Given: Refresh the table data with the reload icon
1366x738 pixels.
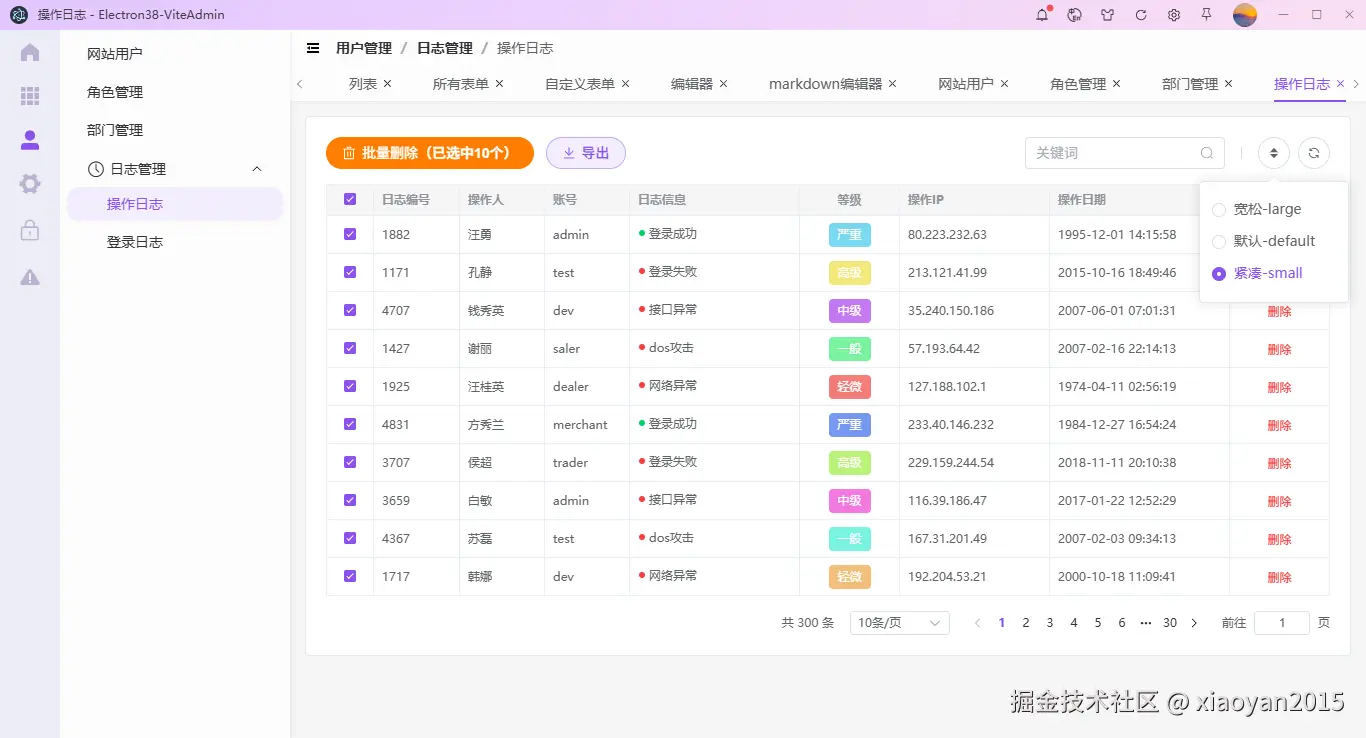Looking at the screenshot, I should pos(1313,152).
